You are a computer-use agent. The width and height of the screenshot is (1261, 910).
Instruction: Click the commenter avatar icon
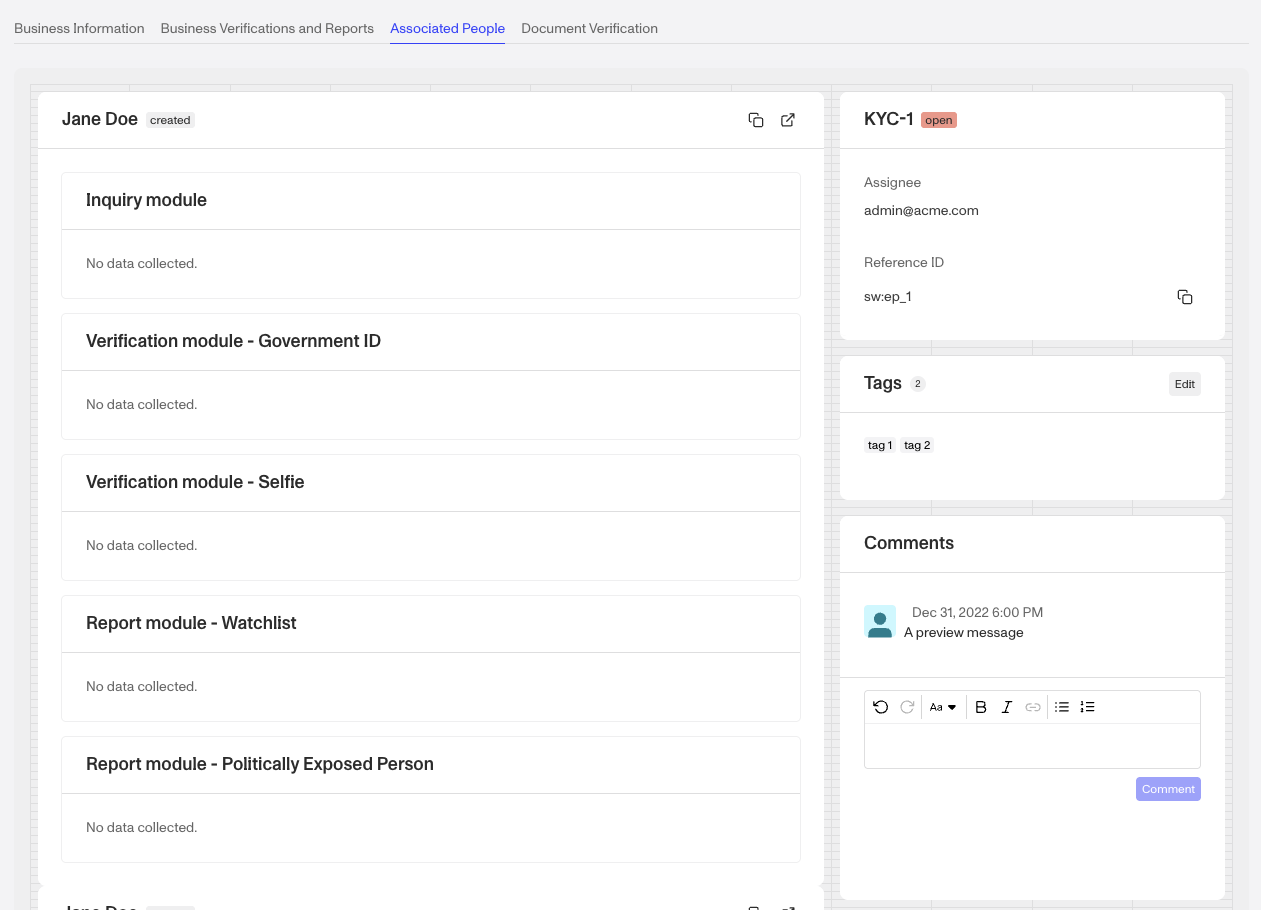click(x=880, y=622)
